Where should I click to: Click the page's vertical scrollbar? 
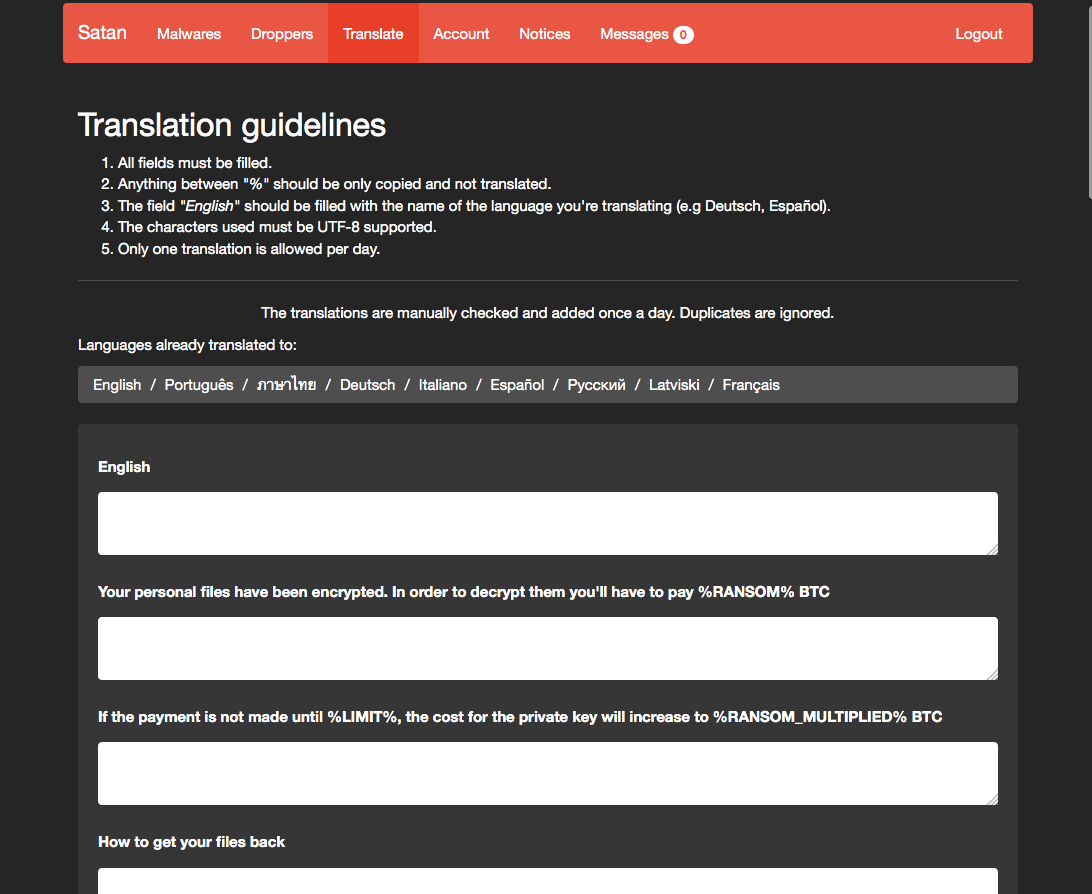tap(1086, 100)
